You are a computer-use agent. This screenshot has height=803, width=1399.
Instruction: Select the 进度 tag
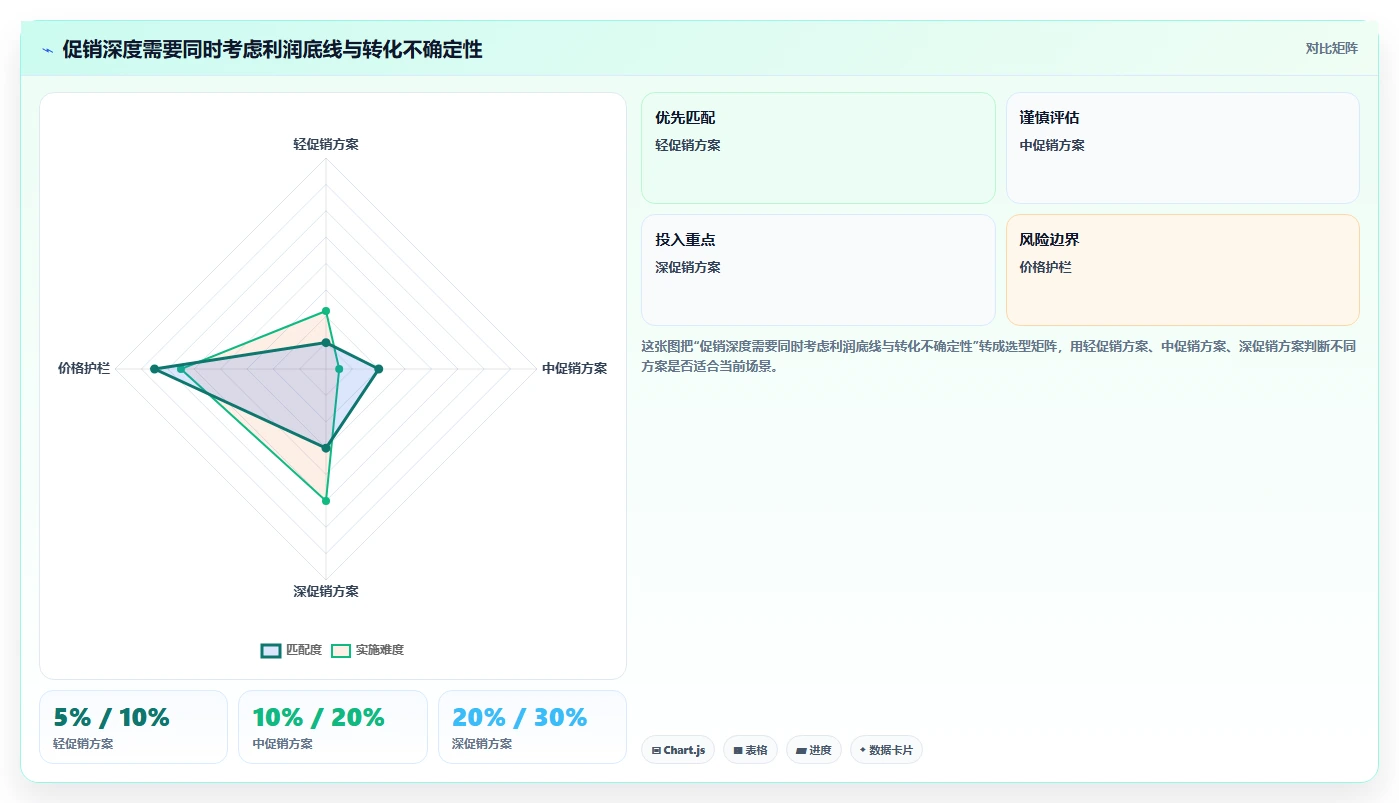tap(814, 750)
